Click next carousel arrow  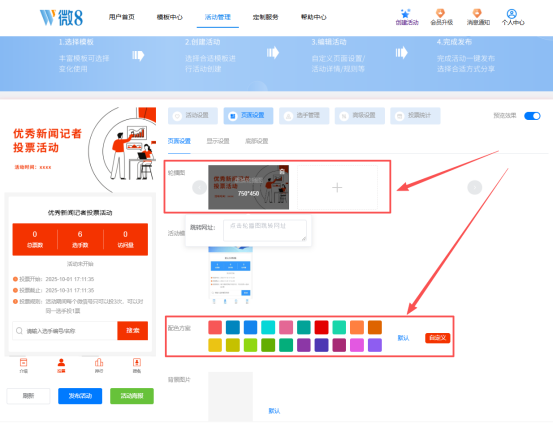(475, 187)
